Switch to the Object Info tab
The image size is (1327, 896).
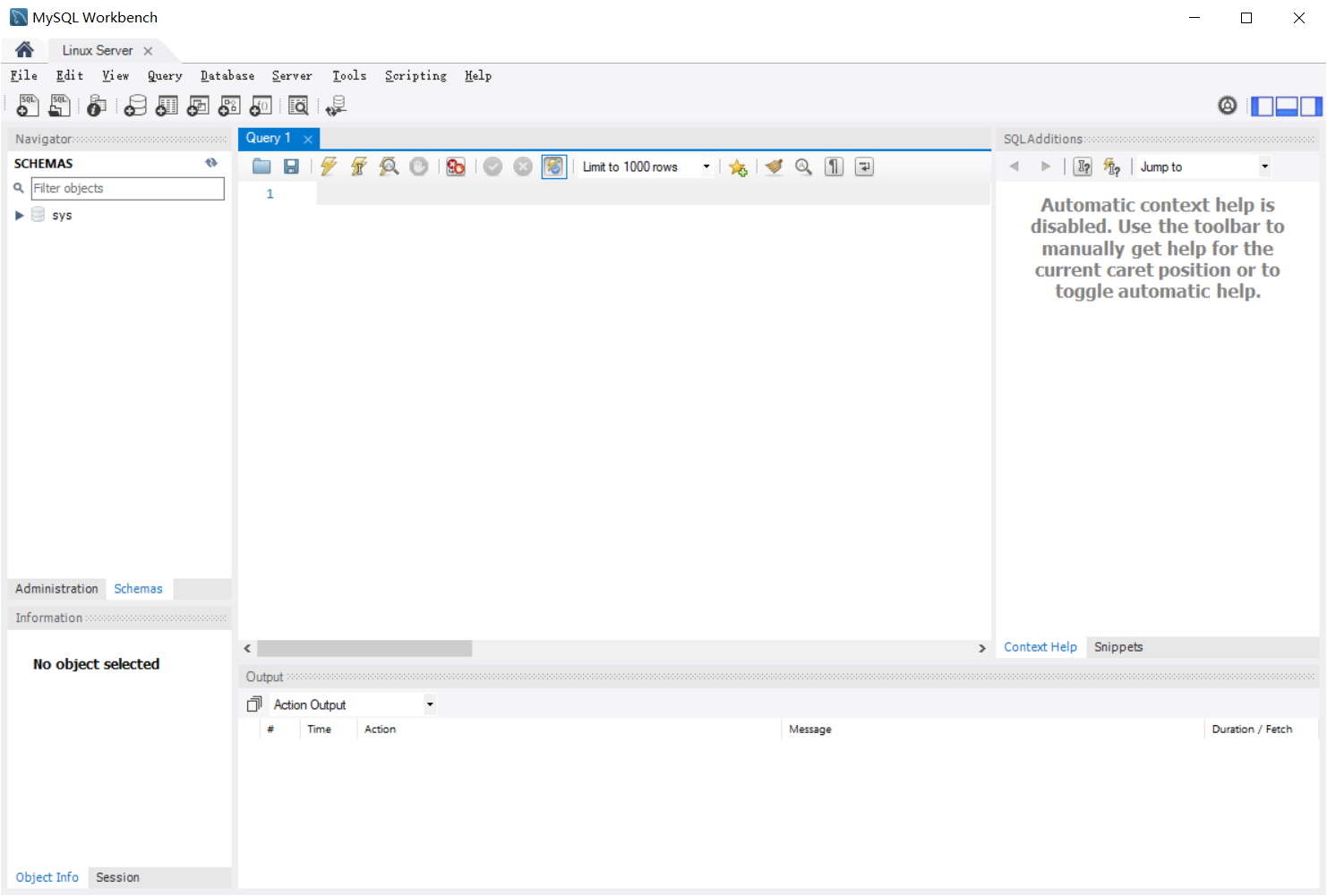pyautogui.click(x=47, y=877)
